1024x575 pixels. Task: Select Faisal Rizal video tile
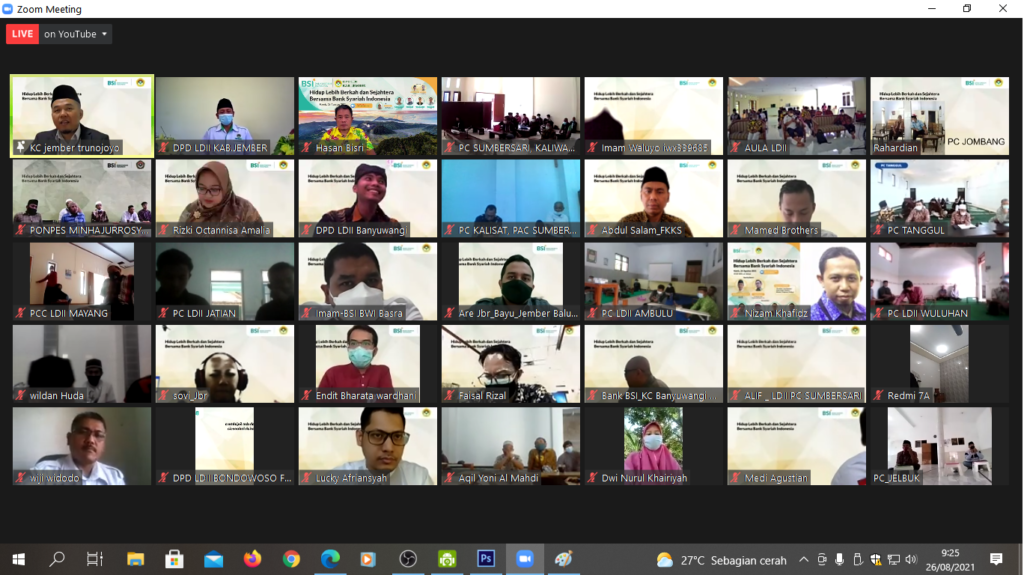[511, 364]
